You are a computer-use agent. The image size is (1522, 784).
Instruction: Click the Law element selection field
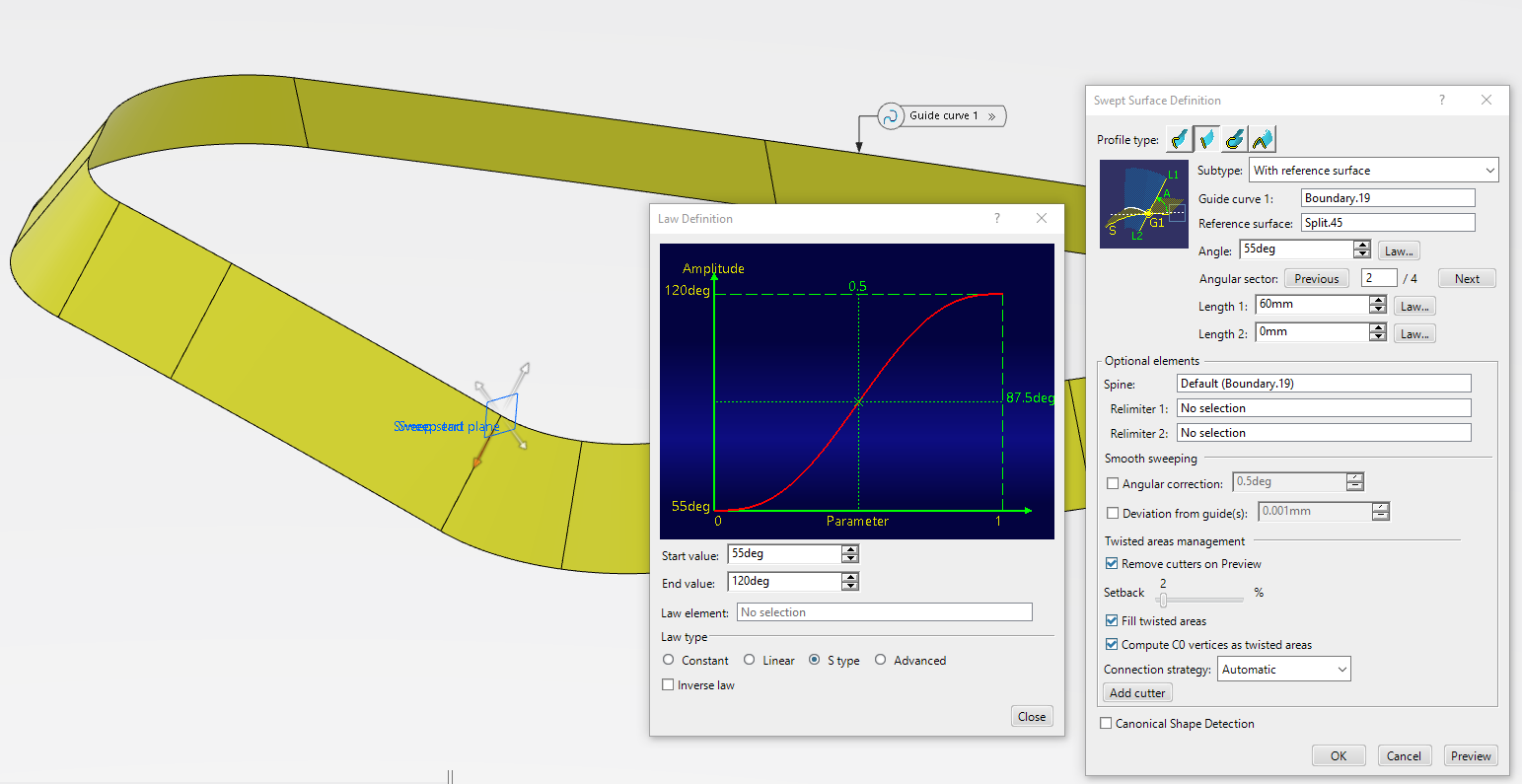pyautogui.click(x=884, y=612)
